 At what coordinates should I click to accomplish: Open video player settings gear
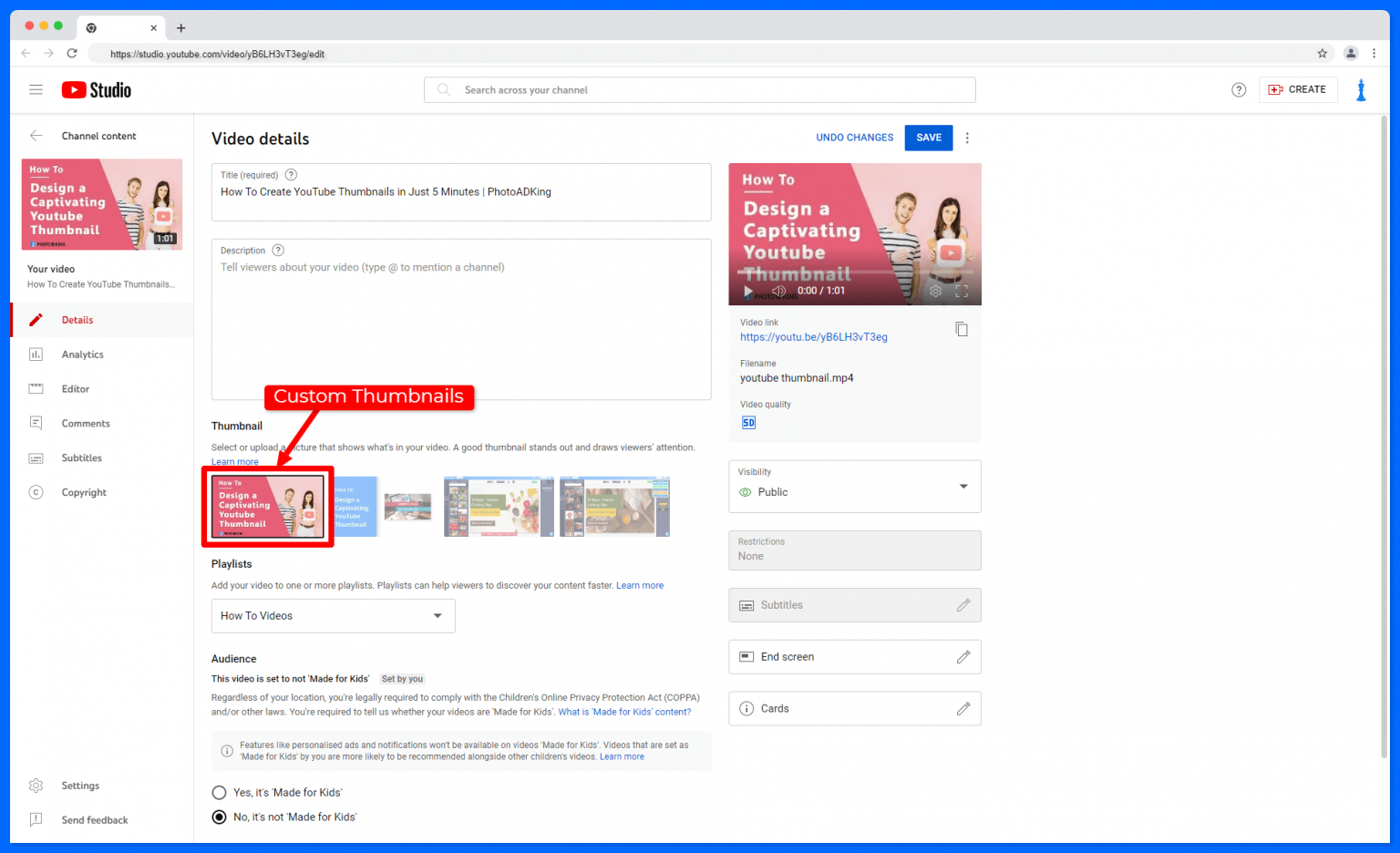[x=935, y=291]
